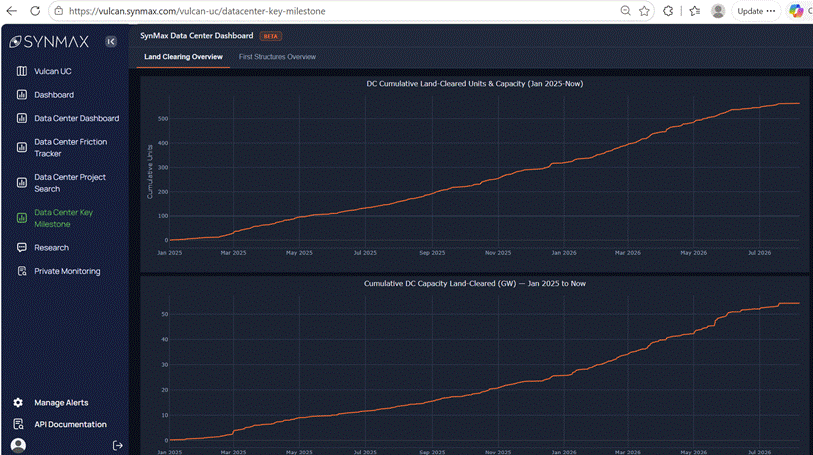Select the Land Clearing Overview tab
Viewport: 813px width, 455px height.
[x=183, y=57]
